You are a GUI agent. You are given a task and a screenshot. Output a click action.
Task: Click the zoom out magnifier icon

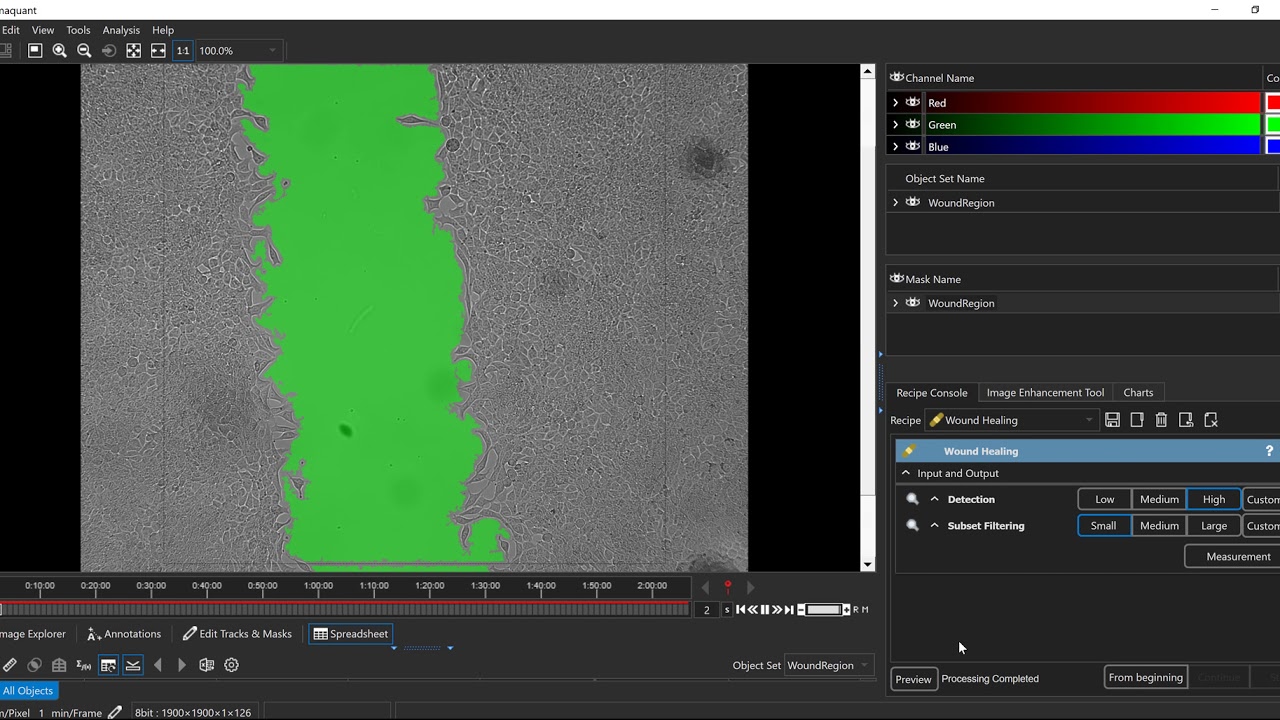(84, 50)
